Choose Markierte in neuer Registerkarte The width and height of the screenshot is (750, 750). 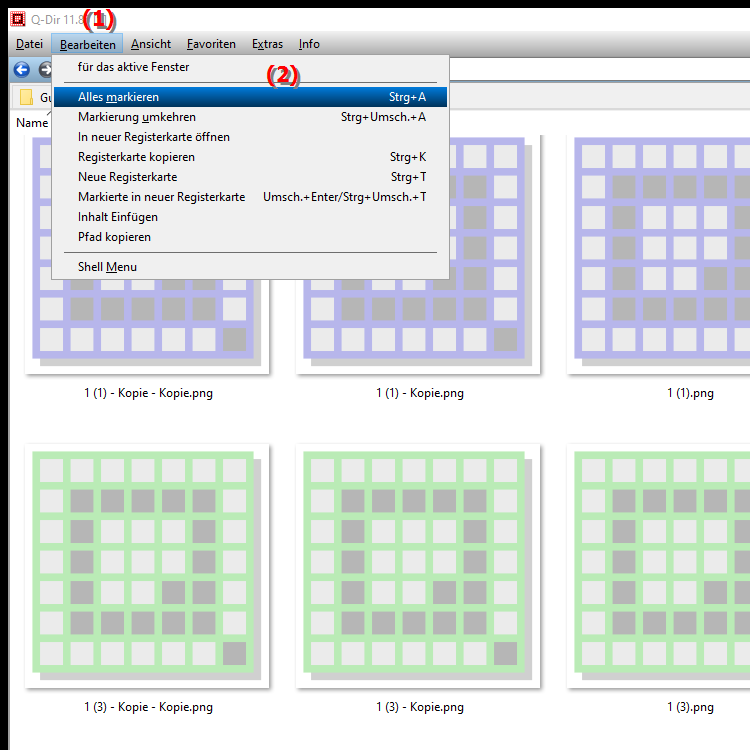click(x=250, y=197)
